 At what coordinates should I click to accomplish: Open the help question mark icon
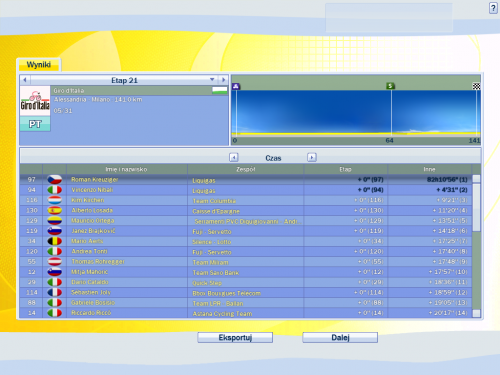pyautogui.click(x=493, y=8)
